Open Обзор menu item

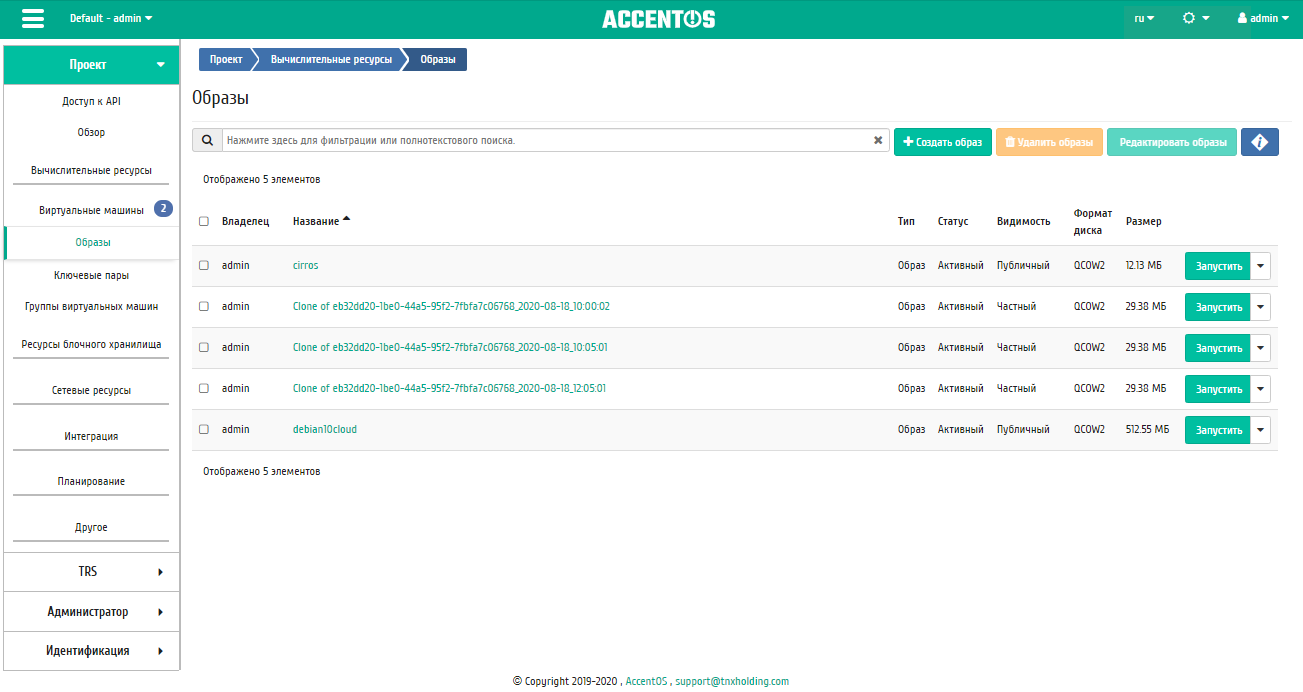point(91,132)
